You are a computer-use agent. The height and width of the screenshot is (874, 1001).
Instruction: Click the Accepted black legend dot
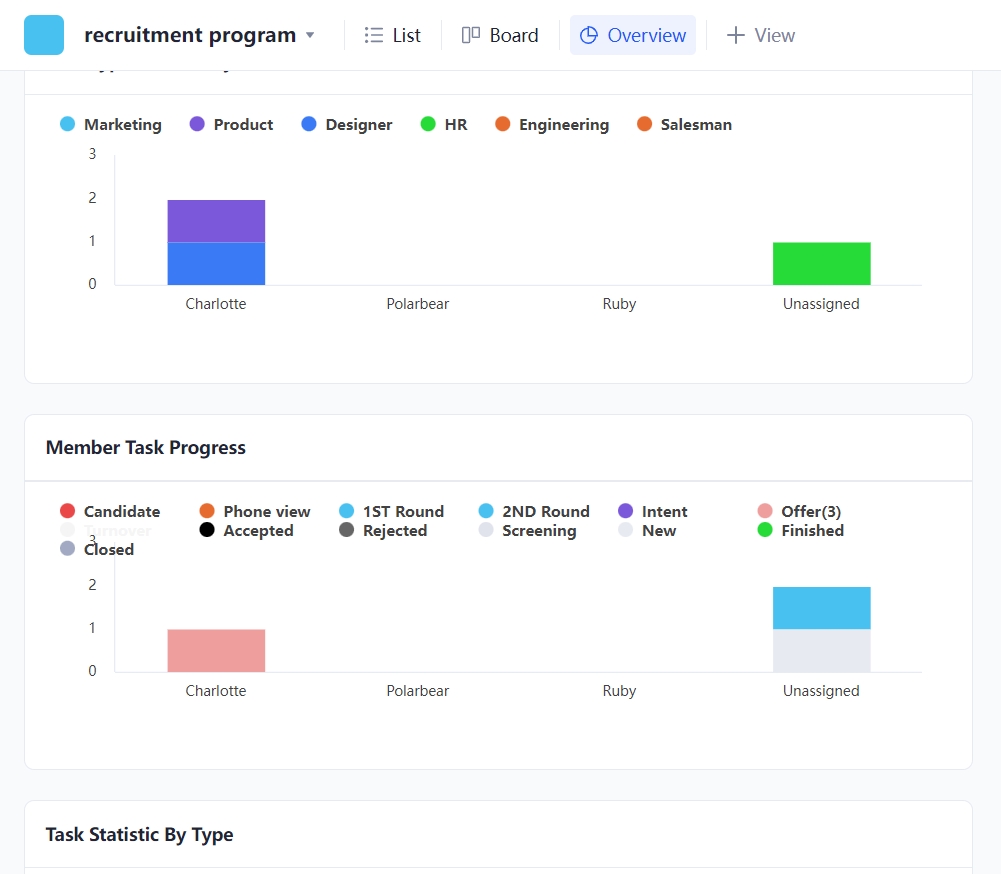(x=207, y=530)
